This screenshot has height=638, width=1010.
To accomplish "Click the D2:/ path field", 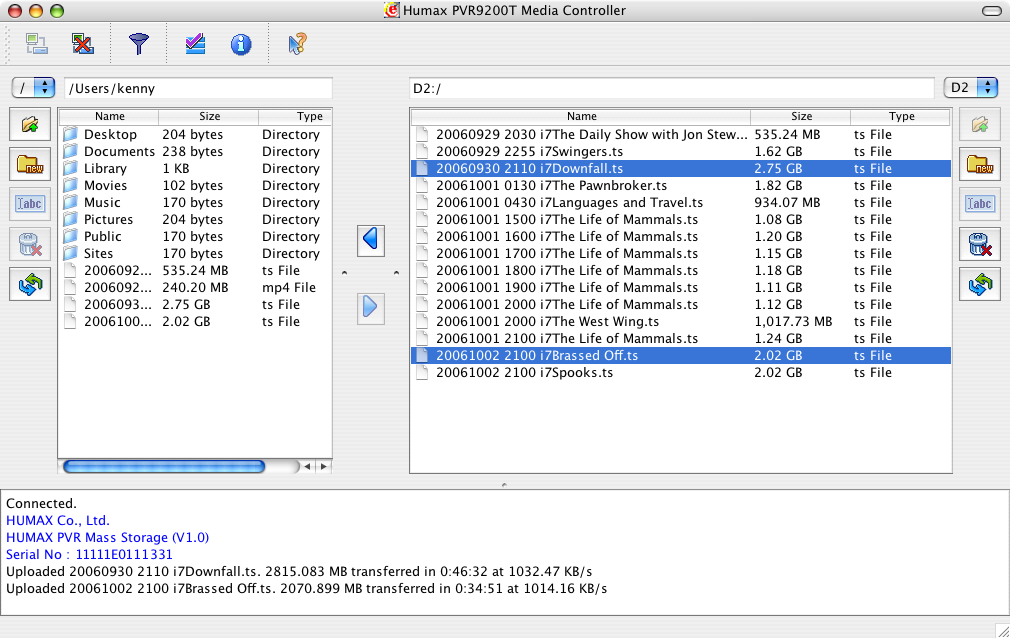I will point(671,88).
